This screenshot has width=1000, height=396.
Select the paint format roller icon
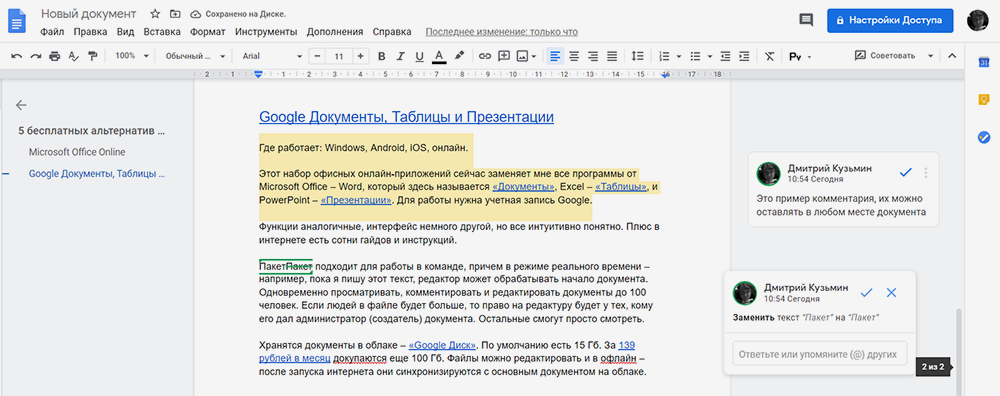point(92,56)
